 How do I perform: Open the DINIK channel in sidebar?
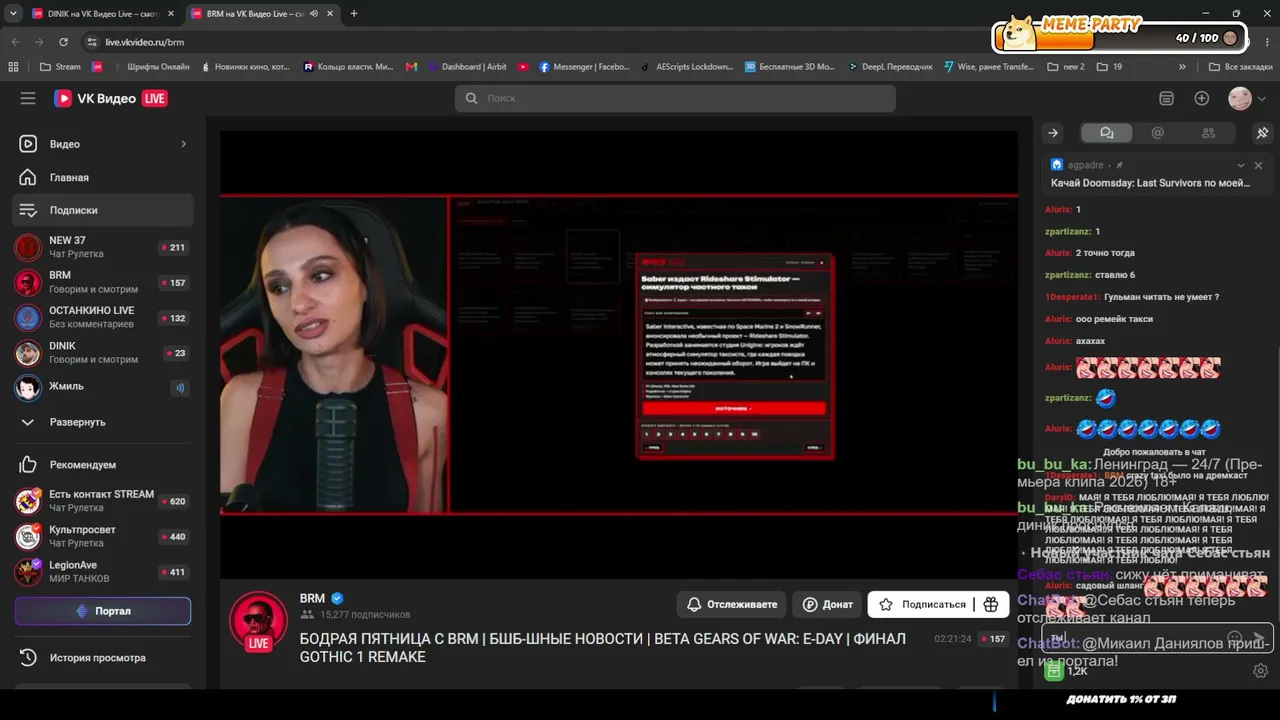pyautogui.click(x=102, y=352)
